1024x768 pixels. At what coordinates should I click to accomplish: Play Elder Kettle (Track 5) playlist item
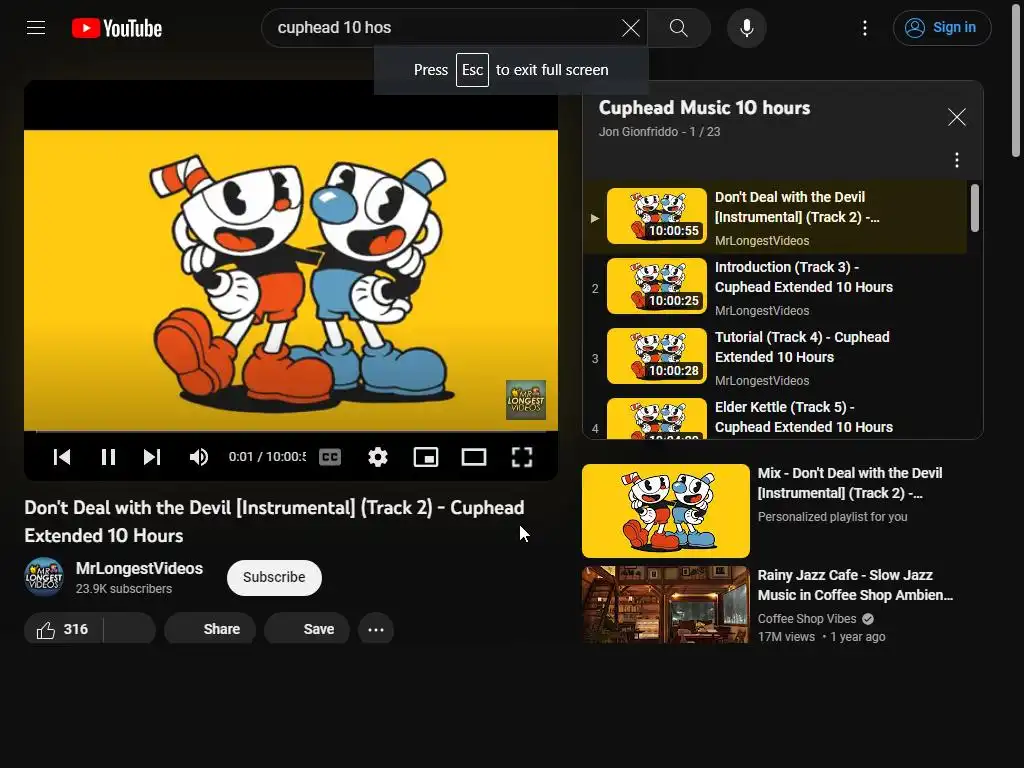pyautogui.click(x=775, y=417)
